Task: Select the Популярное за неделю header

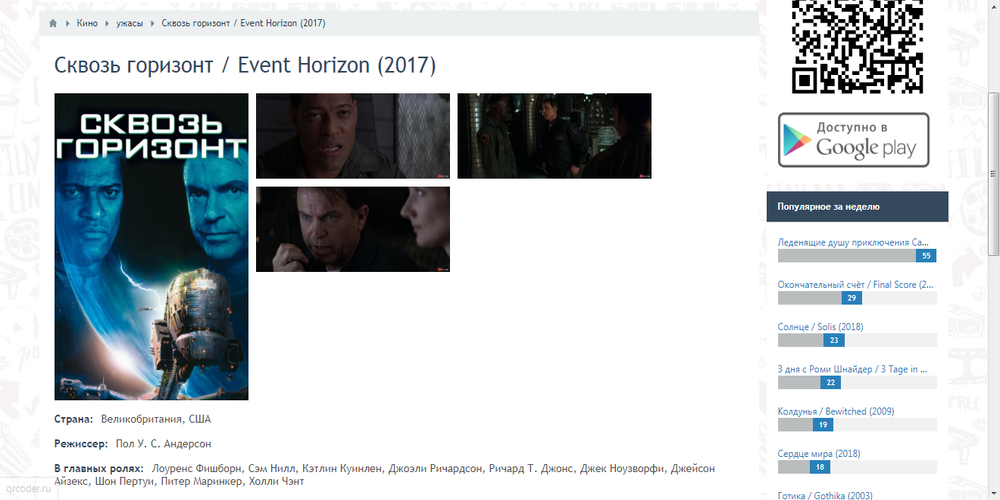Action: point(857,207)
